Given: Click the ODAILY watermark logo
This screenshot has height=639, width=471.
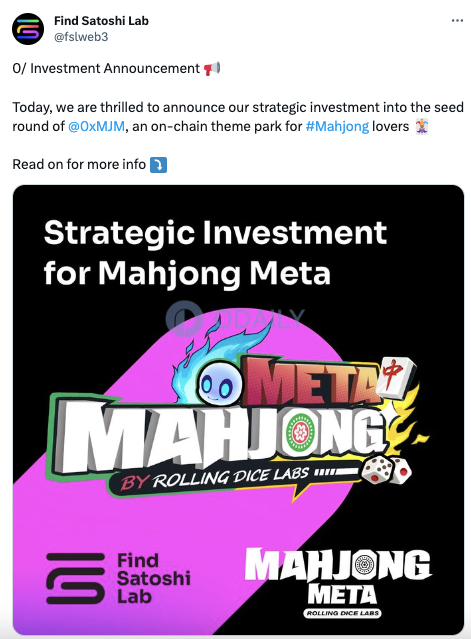Looking at the screenshot, I should tap(235, 319).
